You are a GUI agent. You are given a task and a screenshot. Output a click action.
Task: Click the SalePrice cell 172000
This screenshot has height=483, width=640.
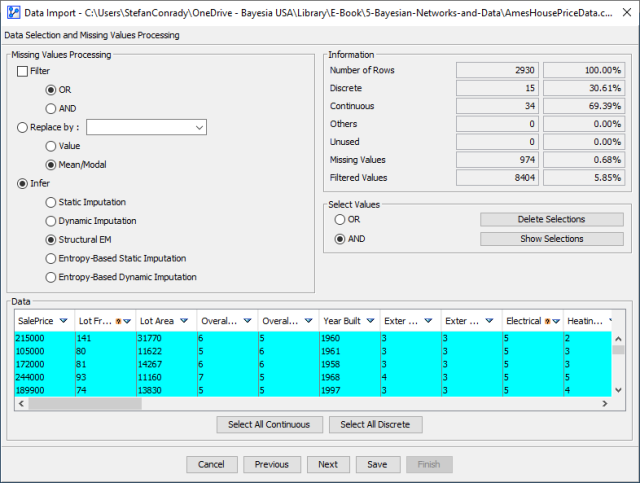tap(45, 365)
